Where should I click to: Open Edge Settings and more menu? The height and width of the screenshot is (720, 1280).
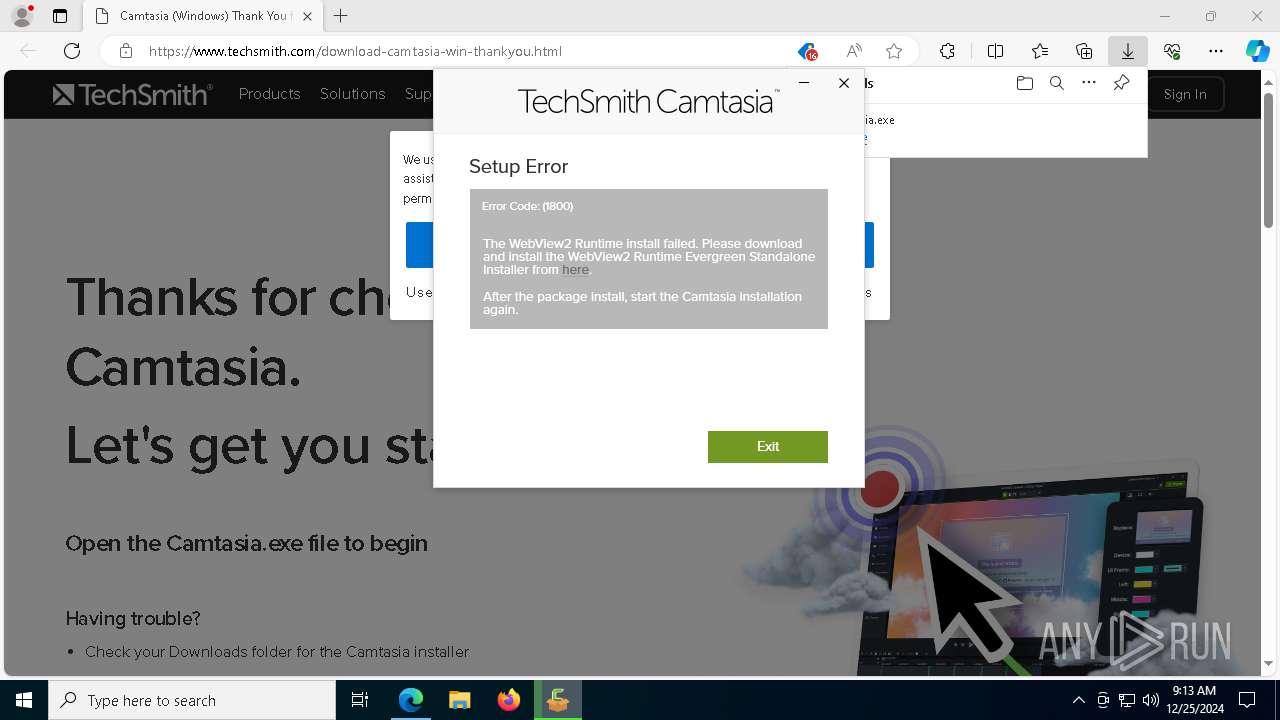[x=1216, y=51]
